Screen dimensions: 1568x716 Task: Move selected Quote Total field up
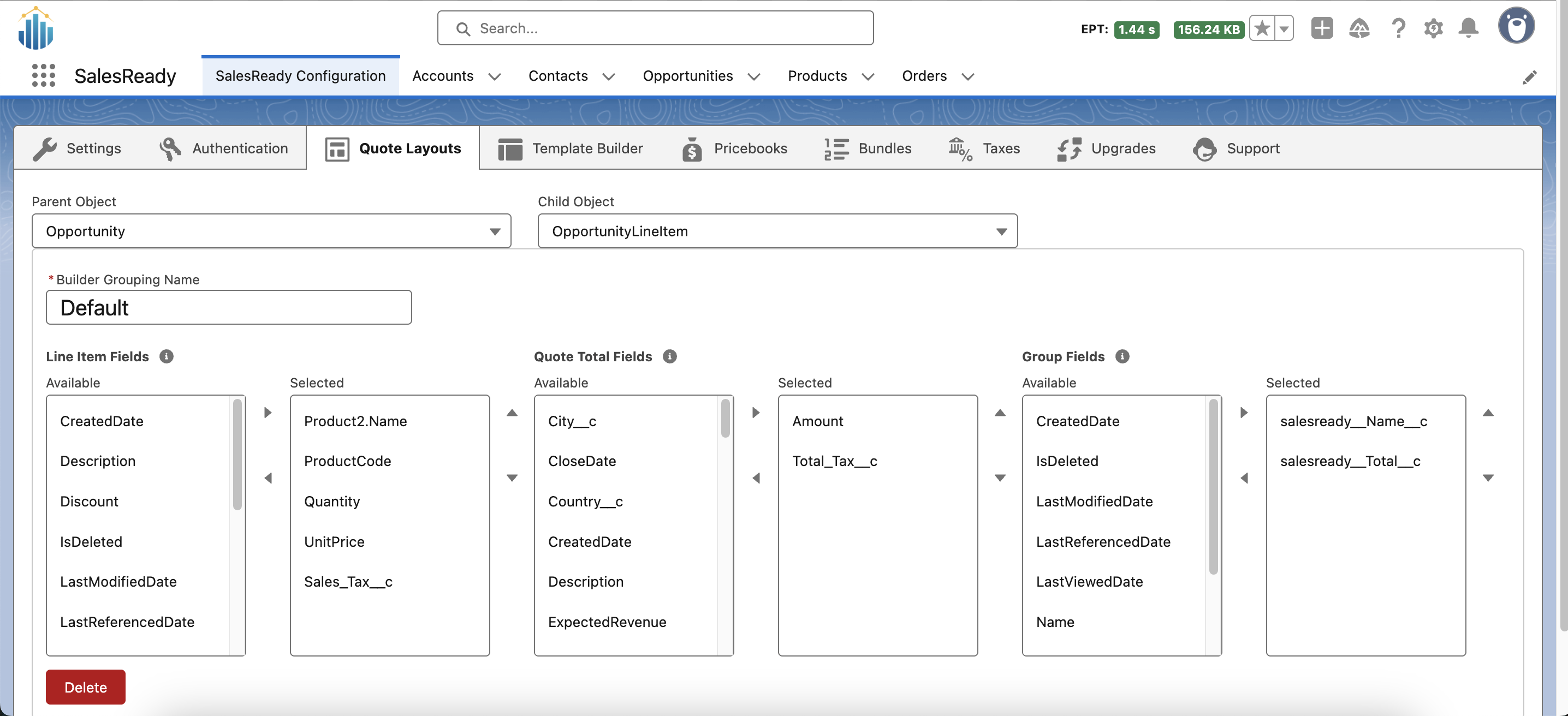click(1000, 413)
